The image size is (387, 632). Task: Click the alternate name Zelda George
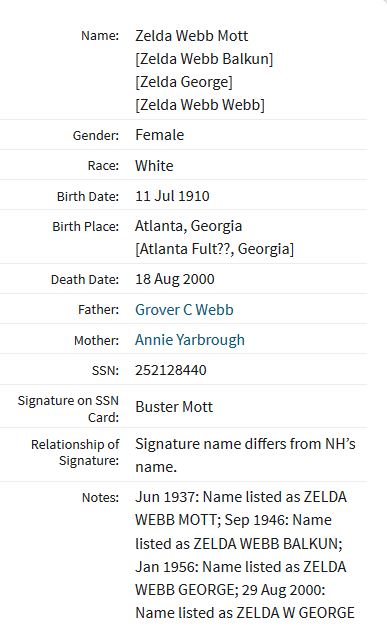184,82
